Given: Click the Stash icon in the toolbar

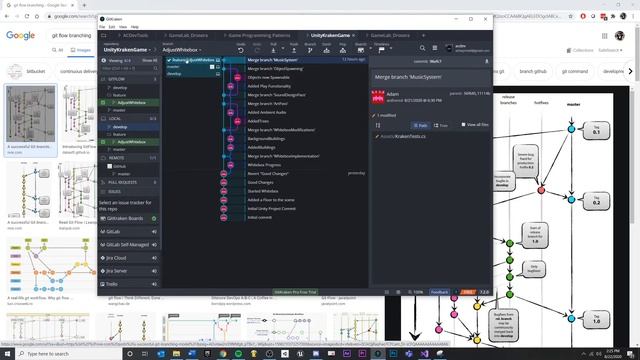Looking at the screenshot, I should point(327,50).
